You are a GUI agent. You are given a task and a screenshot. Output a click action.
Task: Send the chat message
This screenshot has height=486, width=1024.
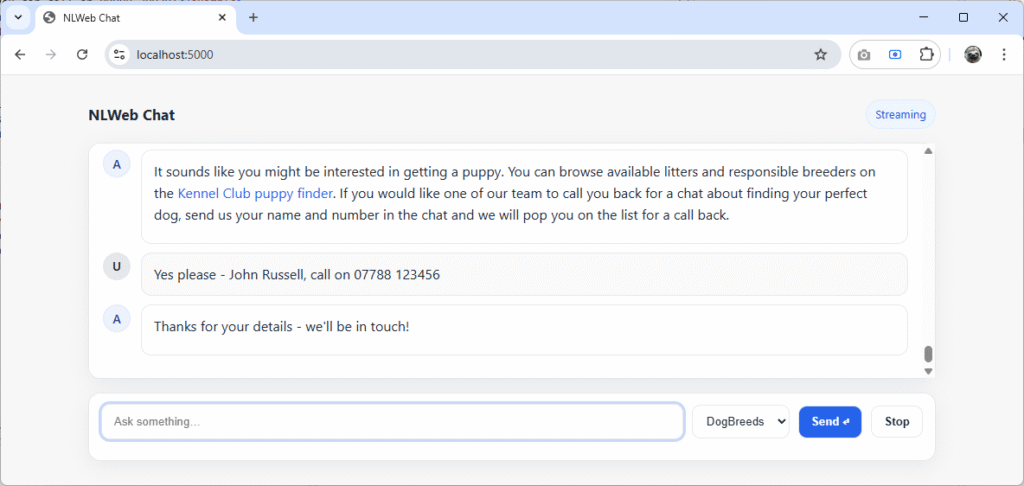830,421
